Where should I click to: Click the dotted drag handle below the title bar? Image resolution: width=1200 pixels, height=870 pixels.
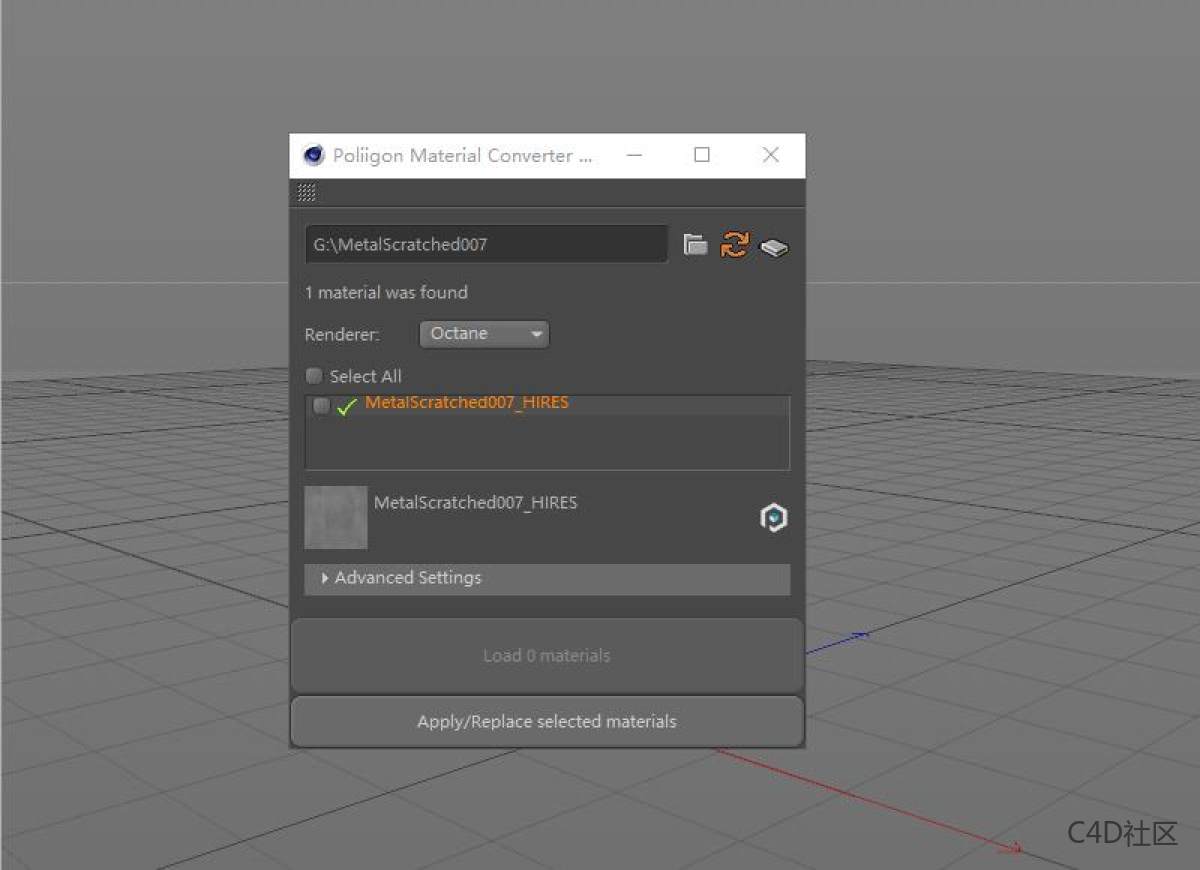point(307,192)
